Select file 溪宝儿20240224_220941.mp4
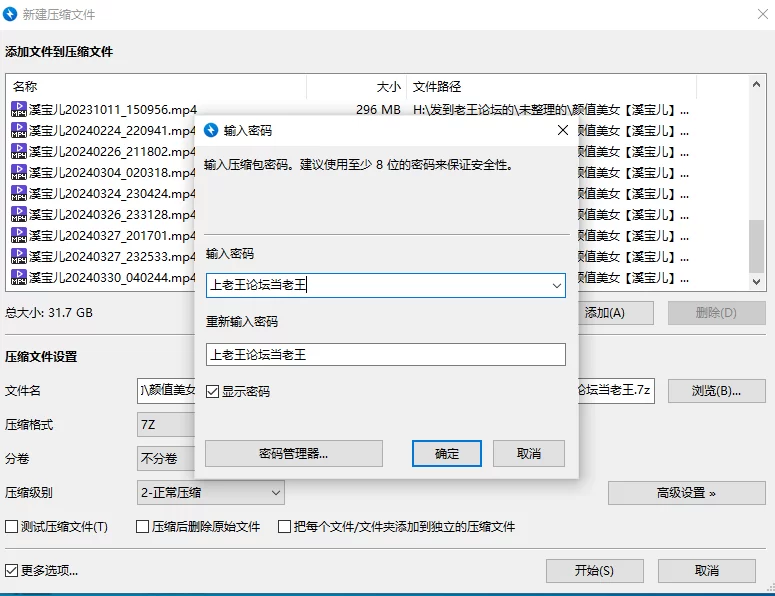This screenshot has height=596, width=775. pos(112,130)
